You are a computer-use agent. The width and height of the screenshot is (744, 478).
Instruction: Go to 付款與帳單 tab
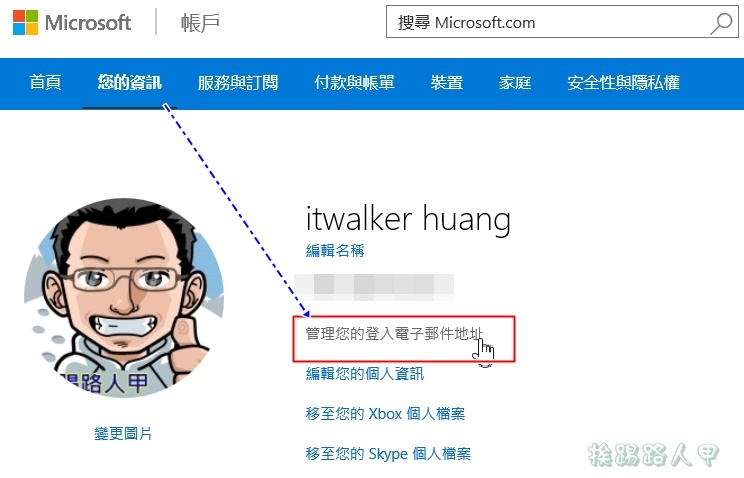pos(354,83)
